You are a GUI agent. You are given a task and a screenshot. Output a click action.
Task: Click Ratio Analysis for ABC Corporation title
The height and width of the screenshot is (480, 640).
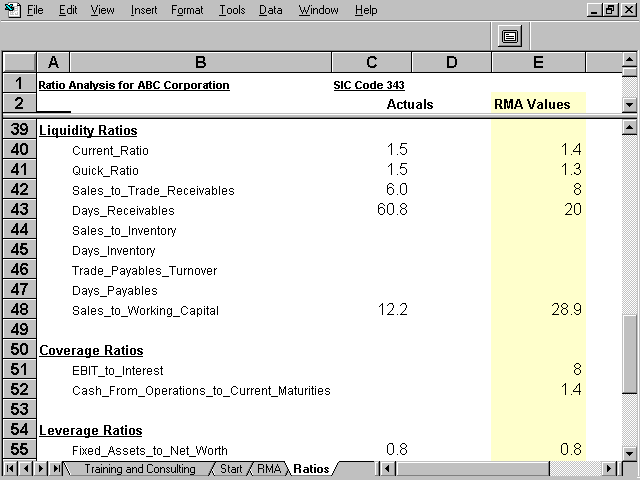coord(134,85)
